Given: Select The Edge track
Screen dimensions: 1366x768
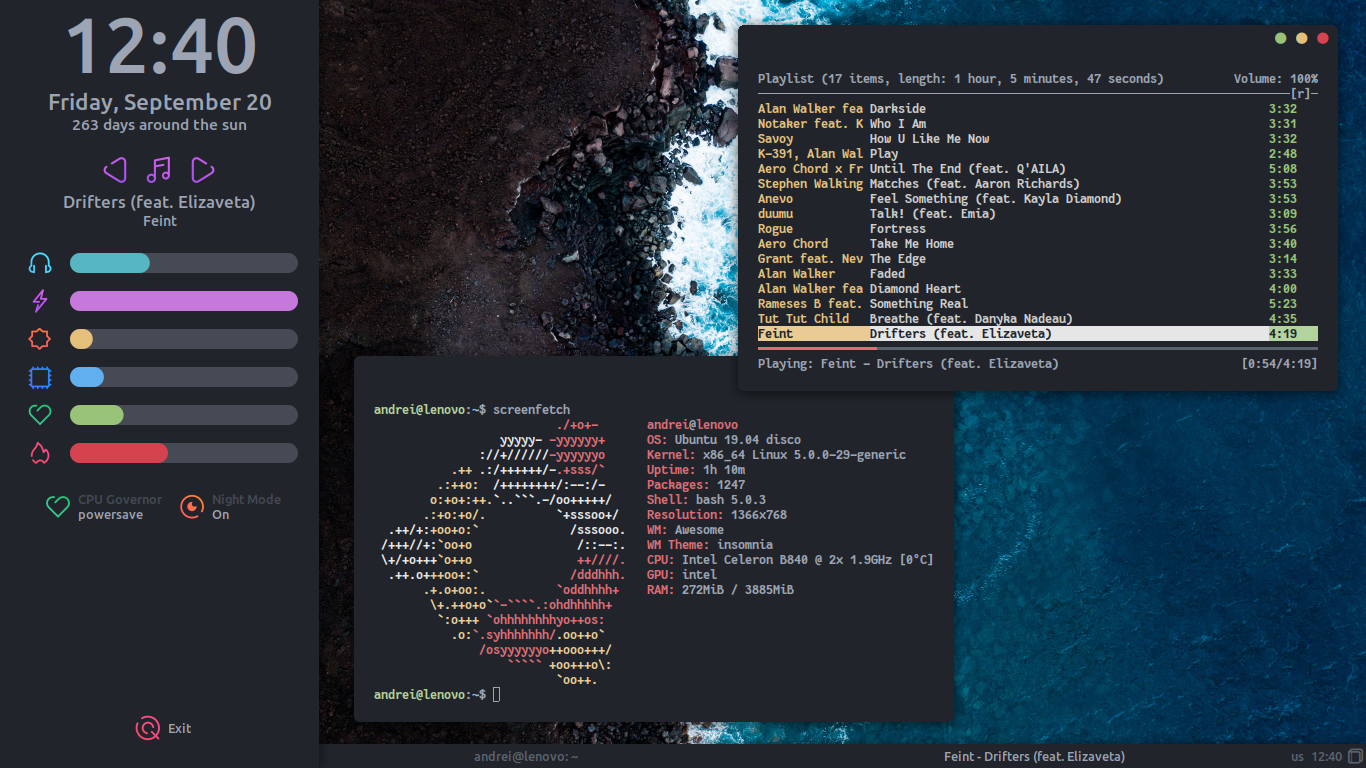Looking at the screenshot, I should pos(1038,259).
